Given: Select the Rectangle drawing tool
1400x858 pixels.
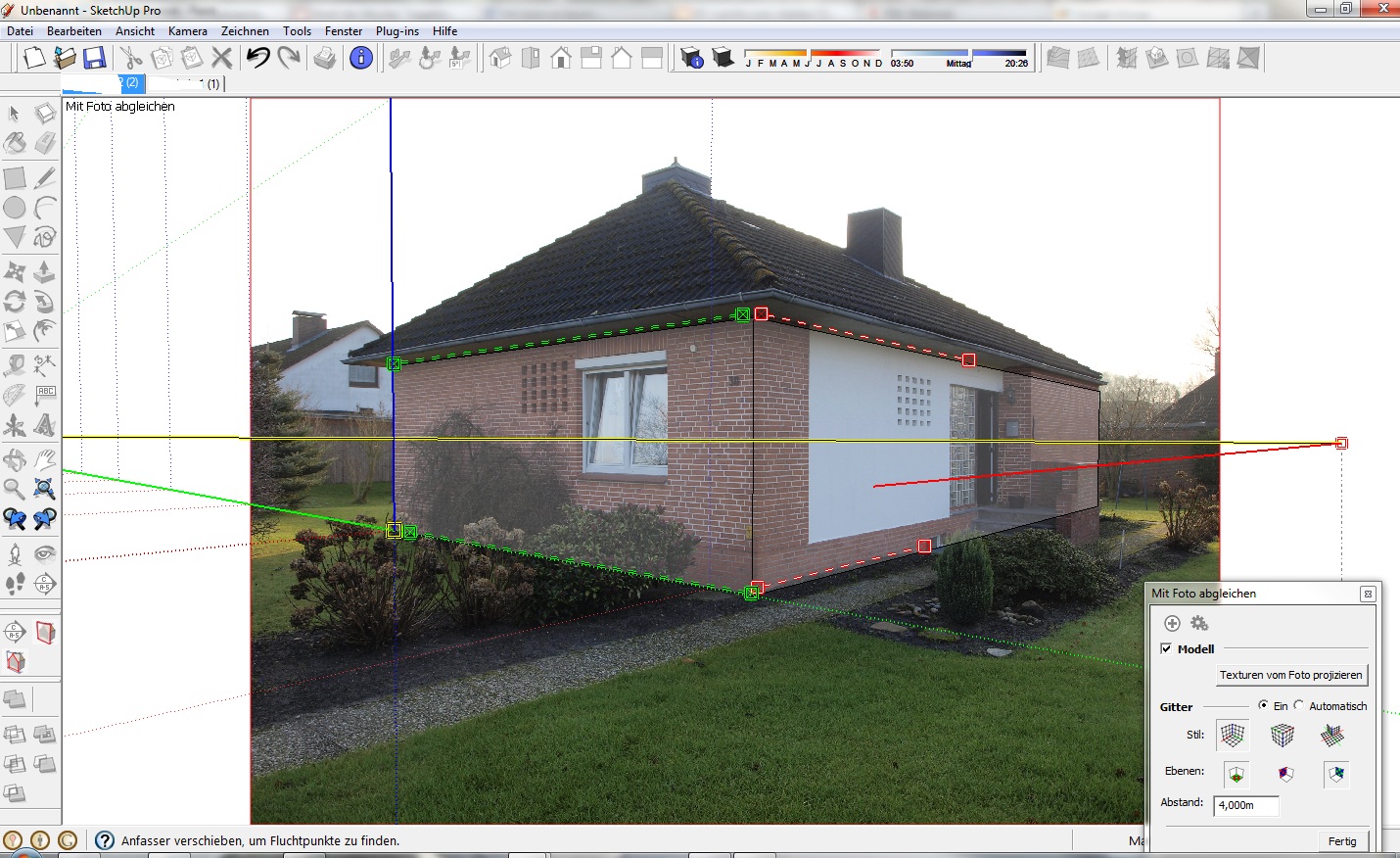Looking at the screenshot, I should (x=15, y=178).
